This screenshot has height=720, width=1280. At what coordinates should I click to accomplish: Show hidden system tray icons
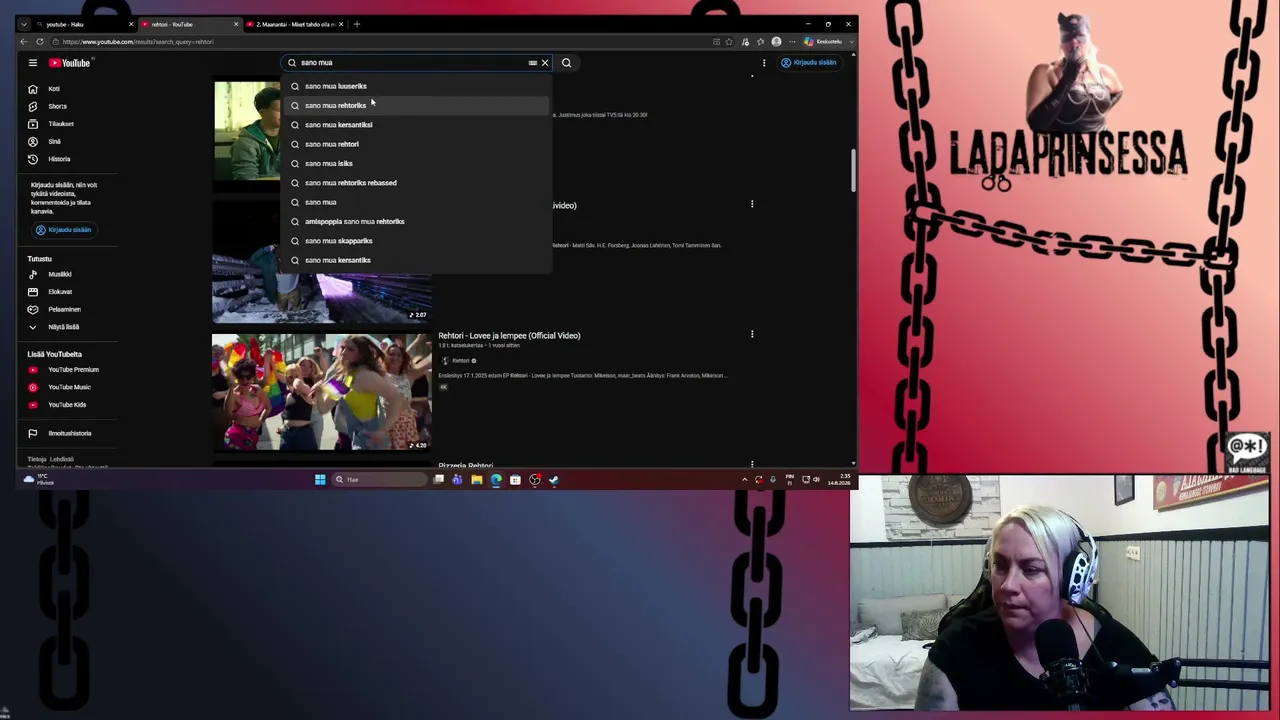(744, 480)
